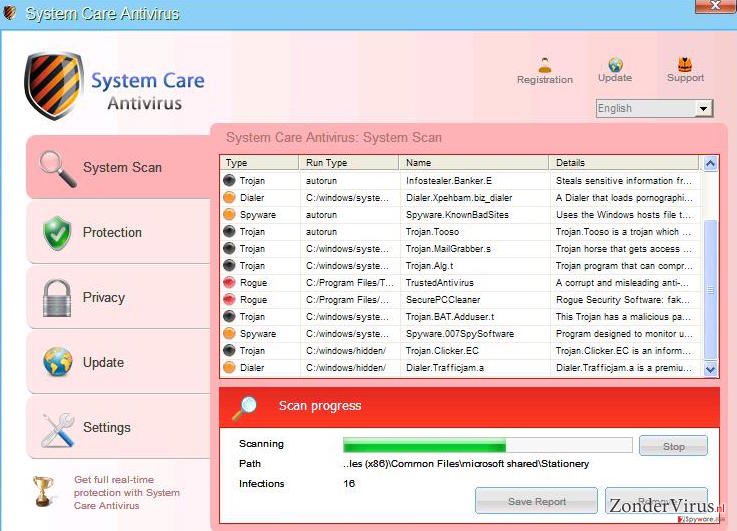Viewport: 737px width, 531px height.
Task: Click the orange icon of Dialer.Xpehbam.biz_dialer row
Action: [229, 197]
